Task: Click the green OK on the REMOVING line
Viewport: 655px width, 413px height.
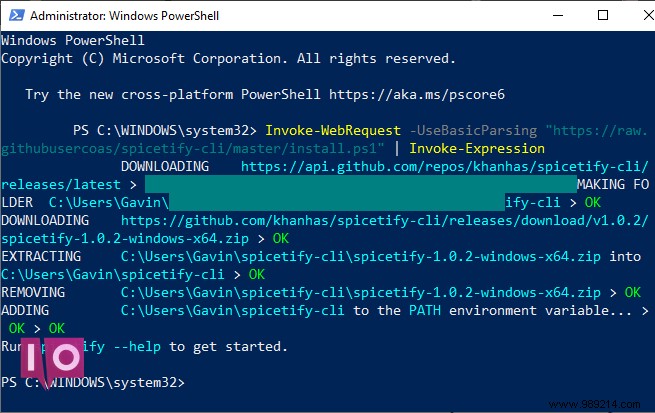Action: click(632, 292)
